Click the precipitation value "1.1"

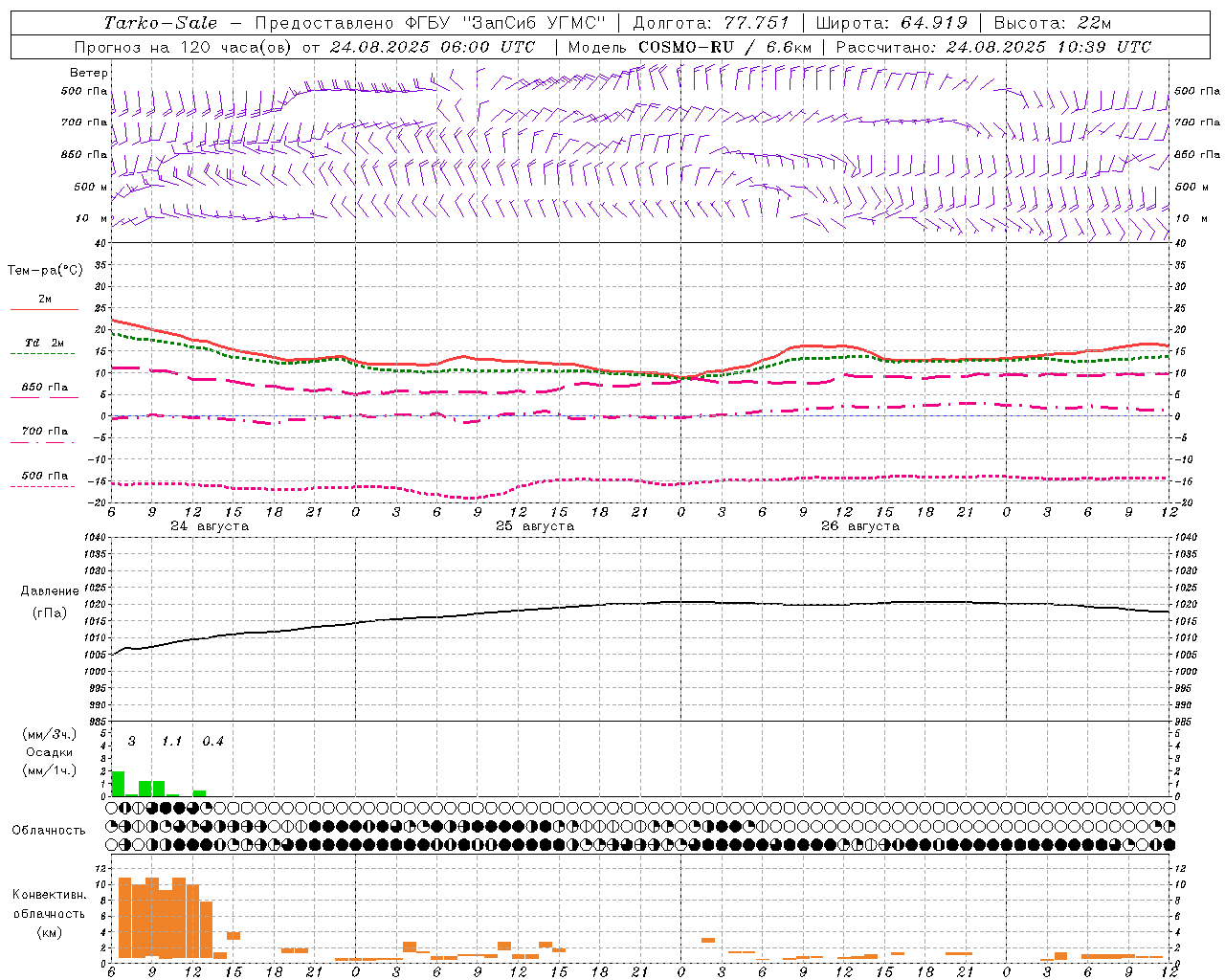(x=171, y=742)
